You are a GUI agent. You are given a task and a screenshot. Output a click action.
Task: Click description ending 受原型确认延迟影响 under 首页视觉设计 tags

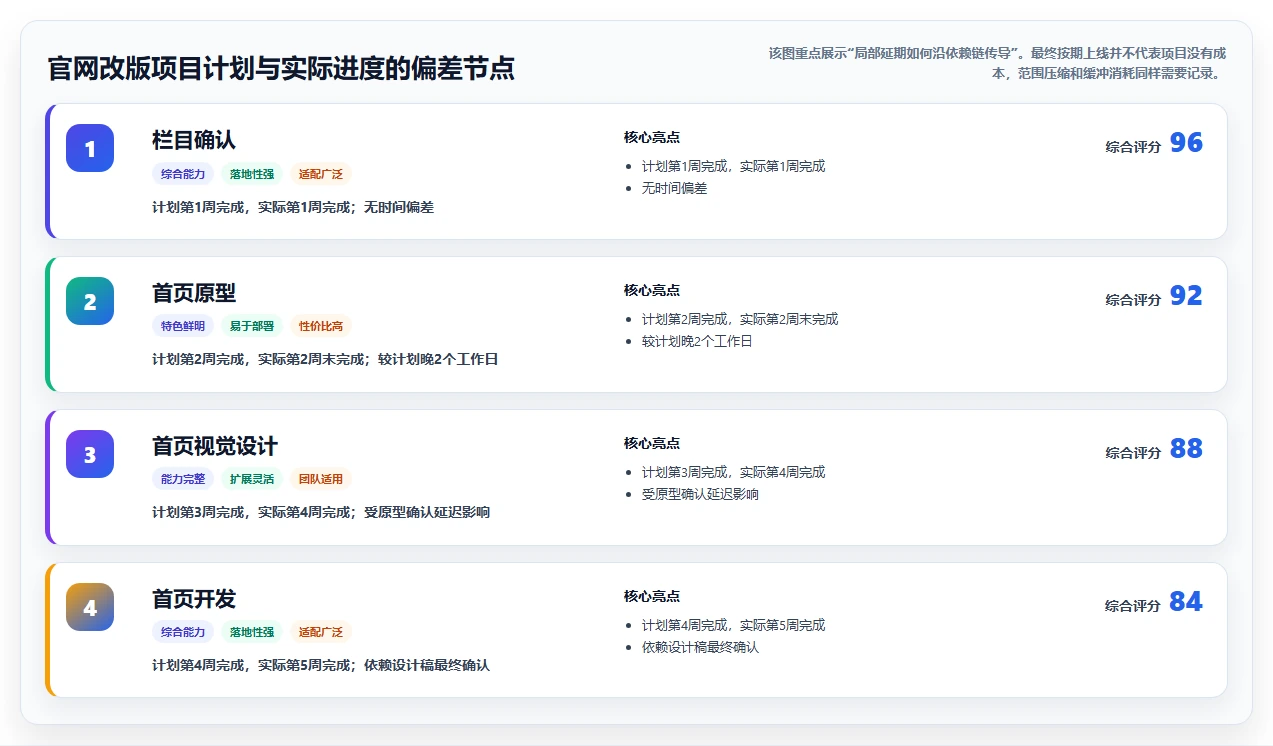[x=321, y=513]
